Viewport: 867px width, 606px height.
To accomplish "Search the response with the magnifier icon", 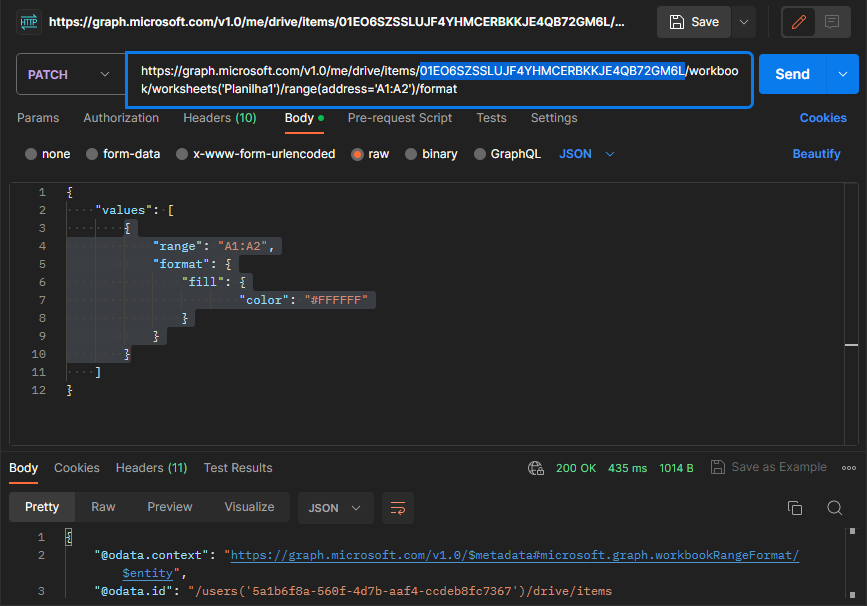I will [x=834, y=508].
